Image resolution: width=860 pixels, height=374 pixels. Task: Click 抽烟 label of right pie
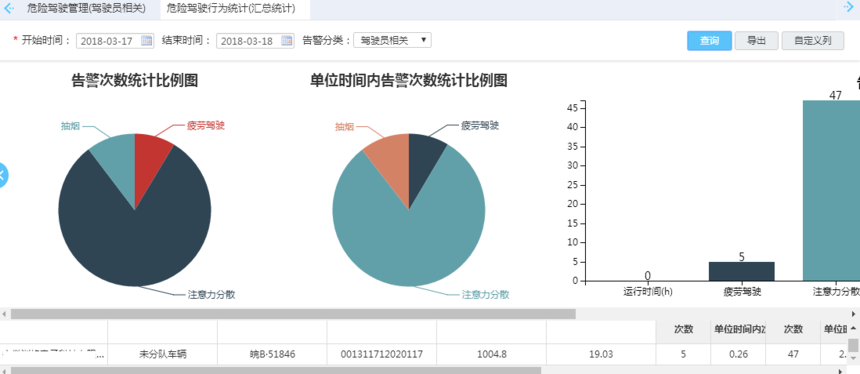click(x=344, y=127)
